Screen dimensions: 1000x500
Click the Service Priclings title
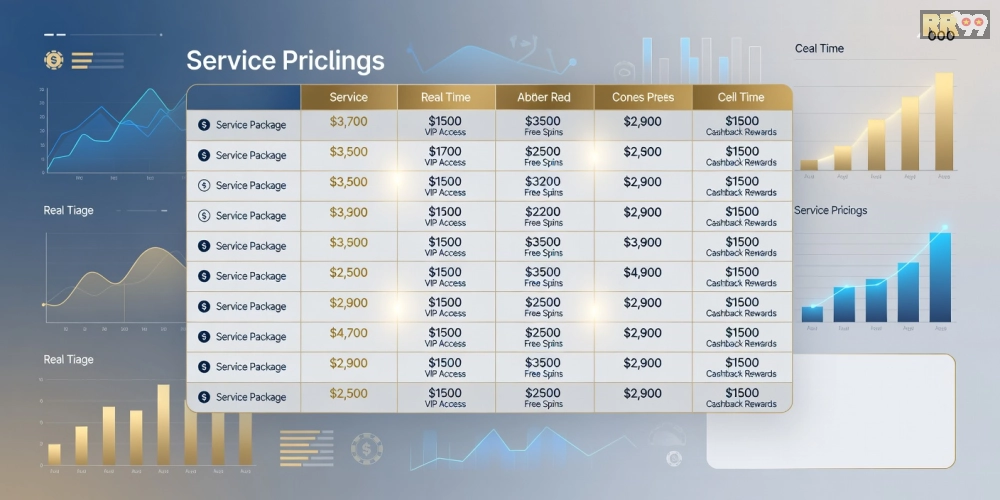(x=285, y=61)
